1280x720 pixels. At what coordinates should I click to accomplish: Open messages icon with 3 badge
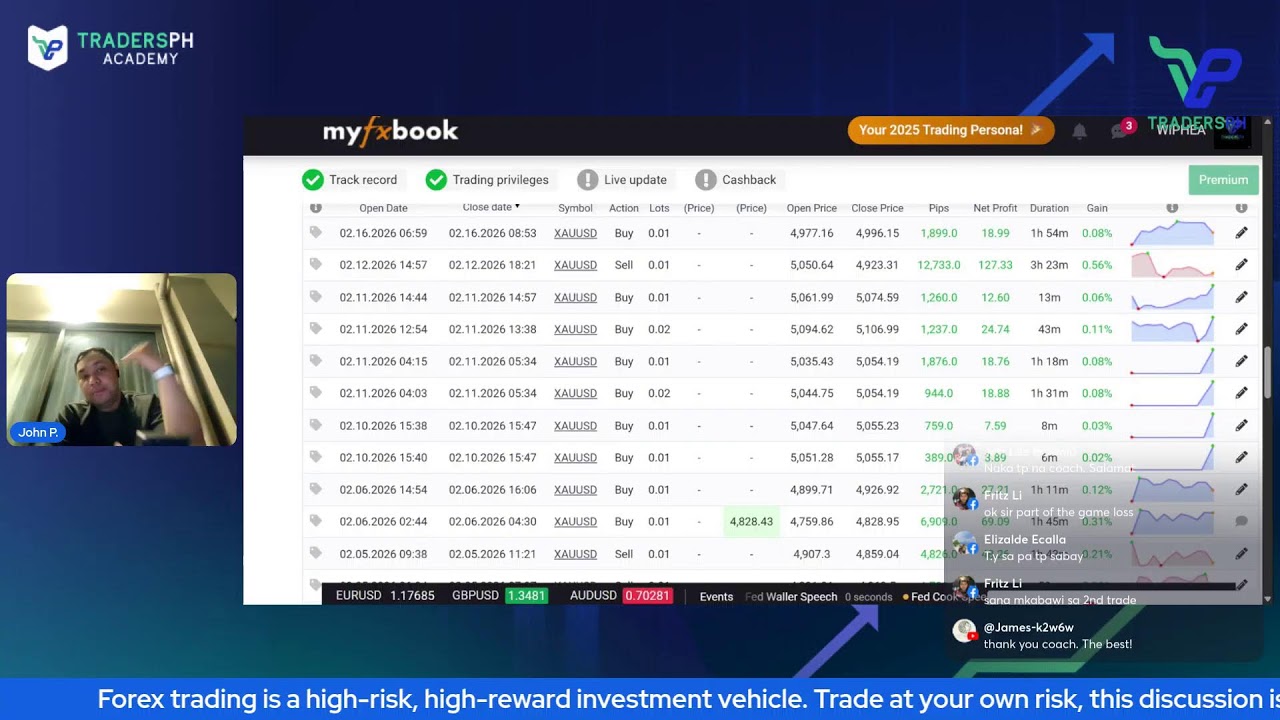pyautogui.click(x=1121, y=130)
